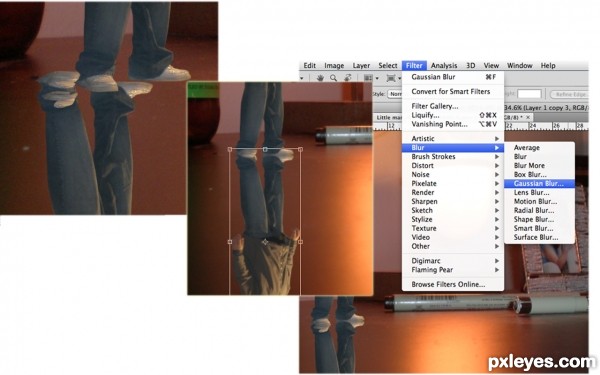Choose Convert for Smart Filters
The width and height of the screenshot is (600, 375).
coord(453,91)
